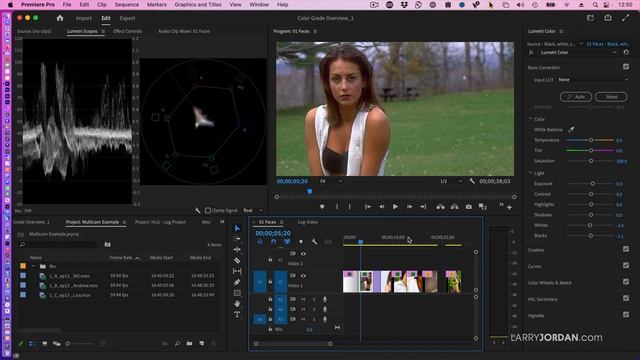The height and width of the screenshot is (360, 640).
Task: Click the Reset button
Action: pos(611,97)
